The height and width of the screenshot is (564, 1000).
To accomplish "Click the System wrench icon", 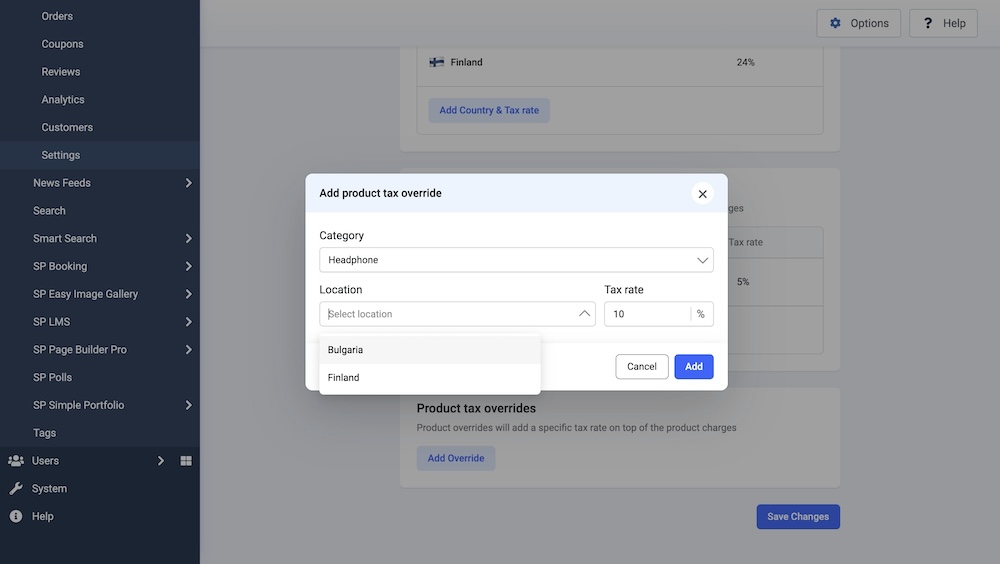I will pos(16,489).
